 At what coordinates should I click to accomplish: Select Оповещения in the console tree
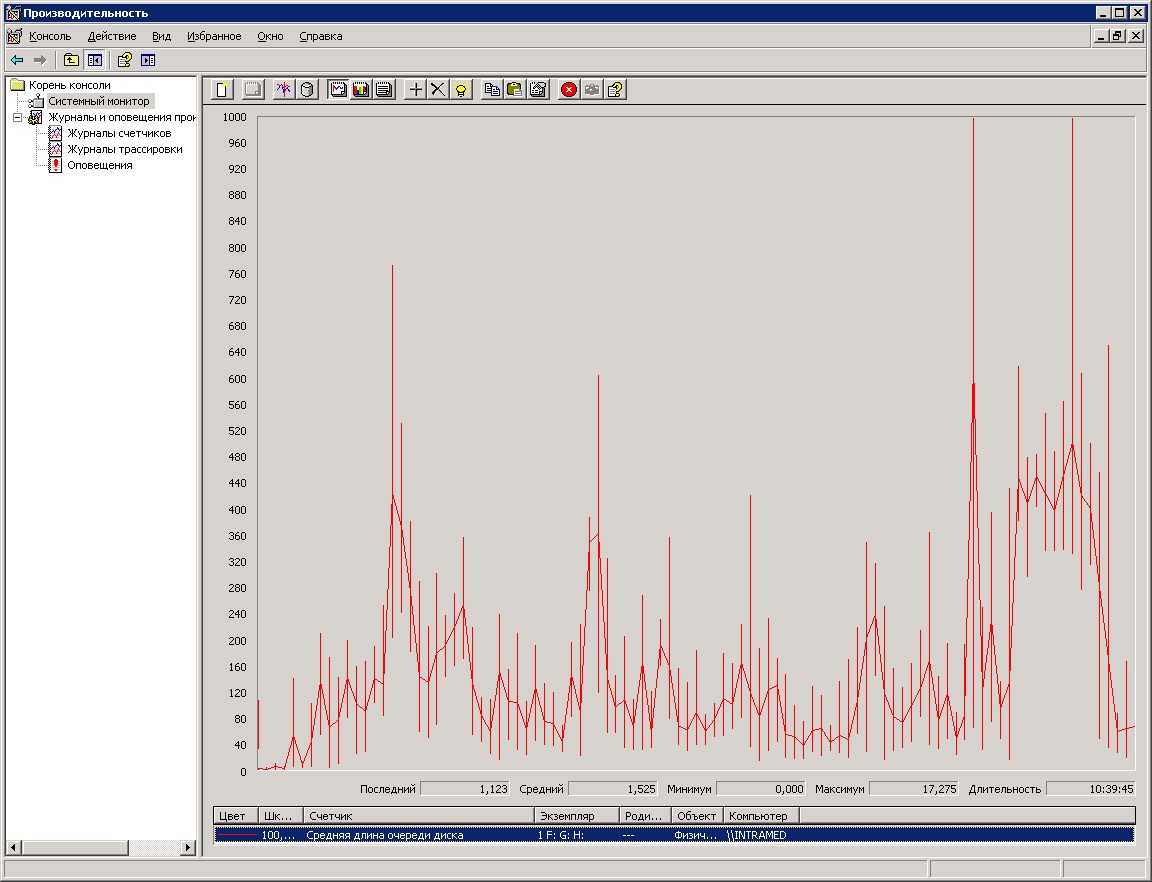[x=99, y=165]
